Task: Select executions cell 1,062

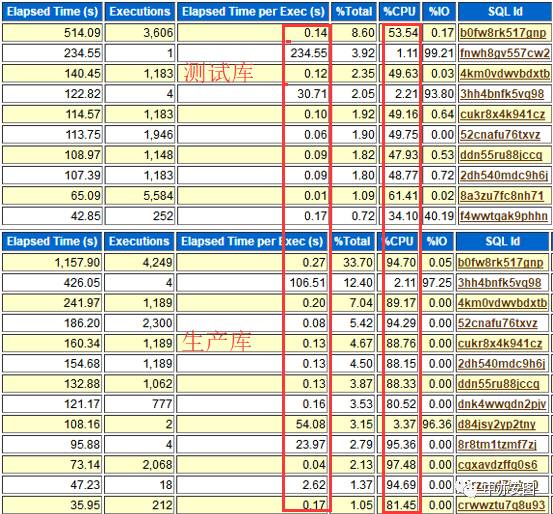Action: tap(139, 383)
